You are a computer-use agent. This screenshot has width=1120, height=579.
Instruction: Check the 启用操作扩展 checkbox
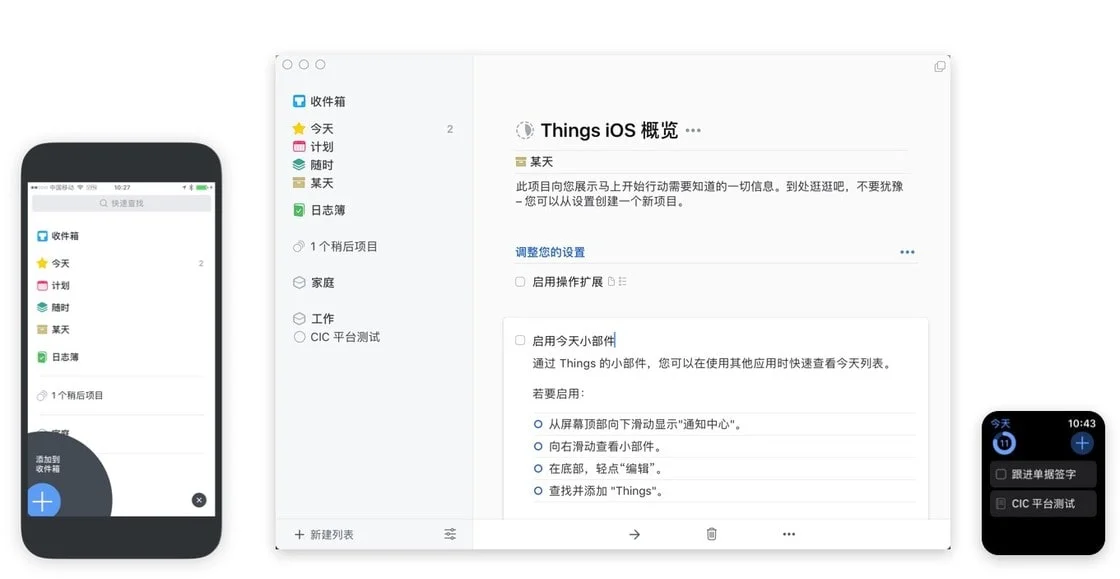(520, 281)
